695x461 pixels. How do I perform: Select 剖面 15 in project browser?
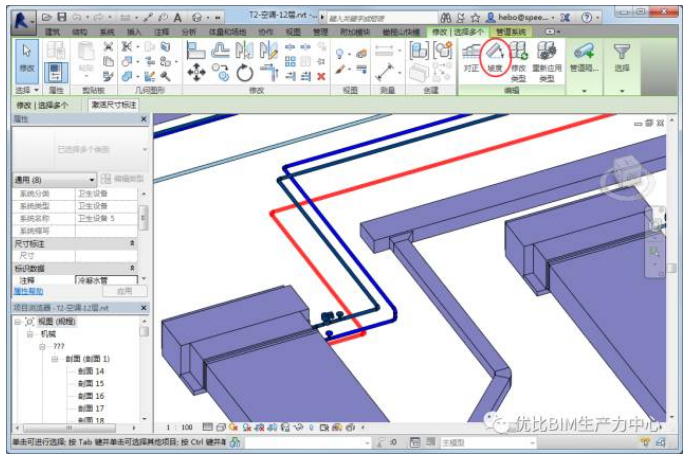(90, 383)
